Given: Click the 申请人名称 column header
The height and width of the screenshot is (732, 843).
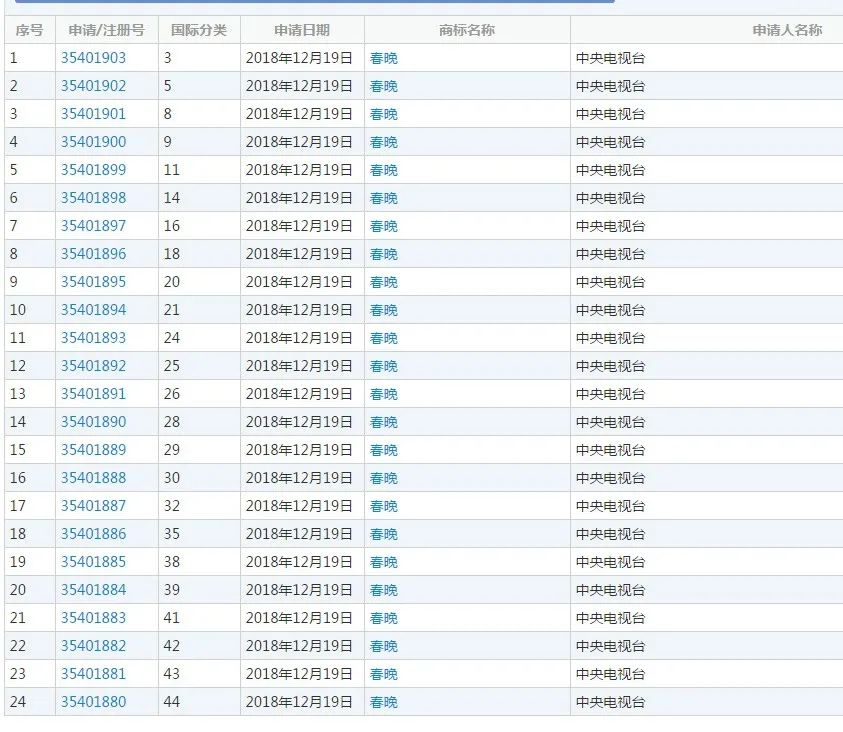Looking at the screenshot, I should click(x=787, y=30).
